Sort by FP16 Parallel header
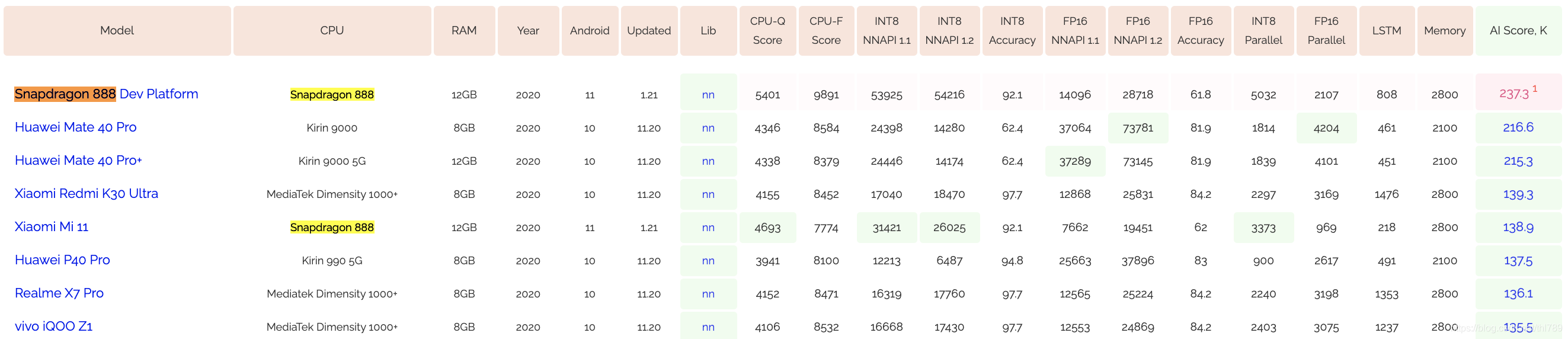The height and width of the screenshot is (339, 1568). tap(1326, 30)
